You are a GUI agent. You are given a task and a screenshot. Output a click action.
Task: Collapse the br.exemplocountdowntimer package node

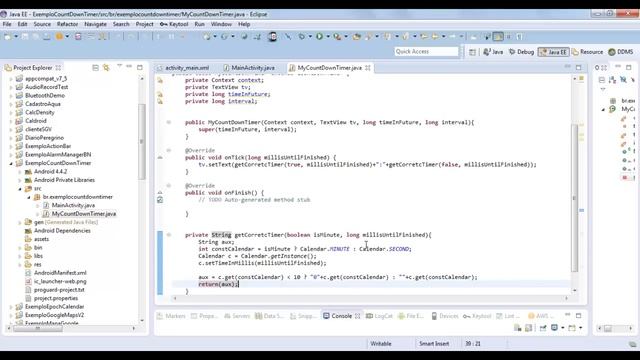tap(29, 197)
